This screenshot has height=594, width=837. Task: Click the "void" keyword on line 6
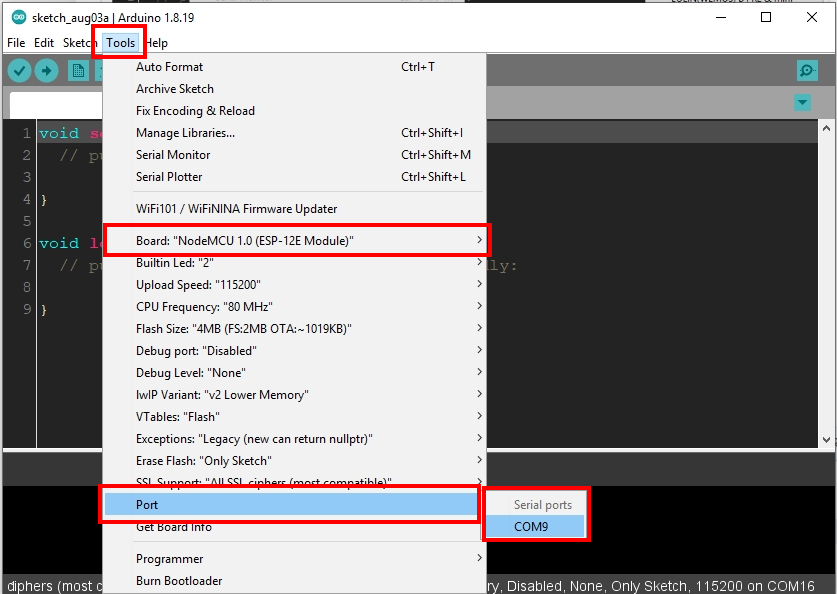(59, 243)
